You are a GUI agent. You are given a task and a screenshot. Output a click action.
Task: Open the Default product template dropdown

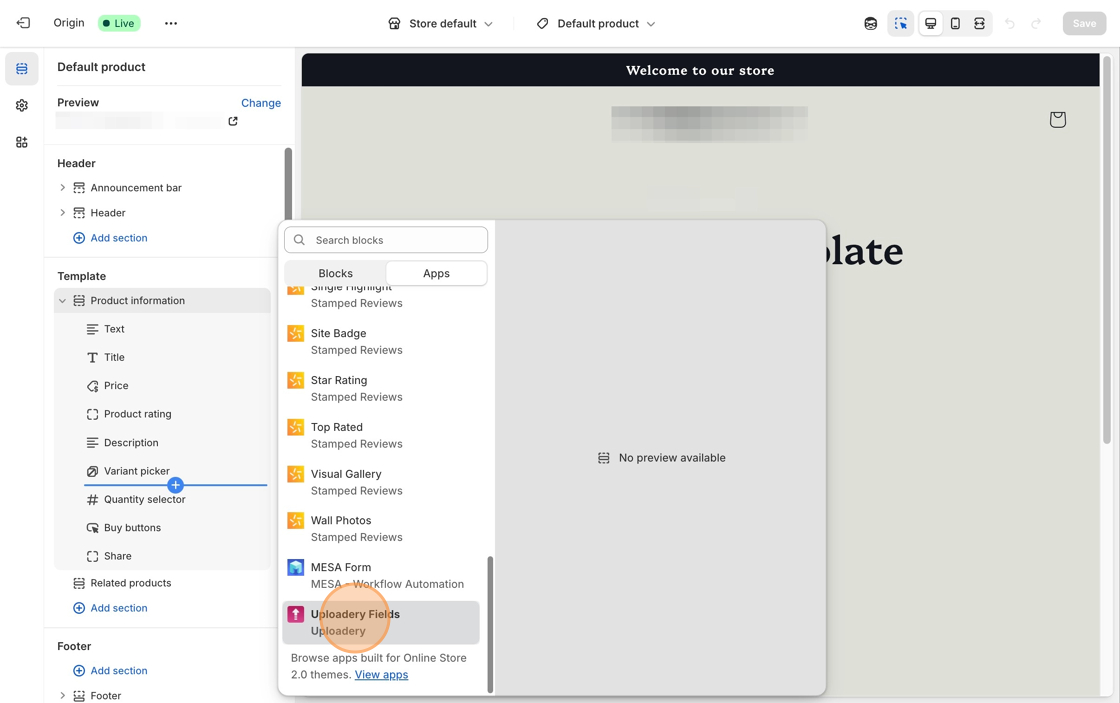pos(596,23)
